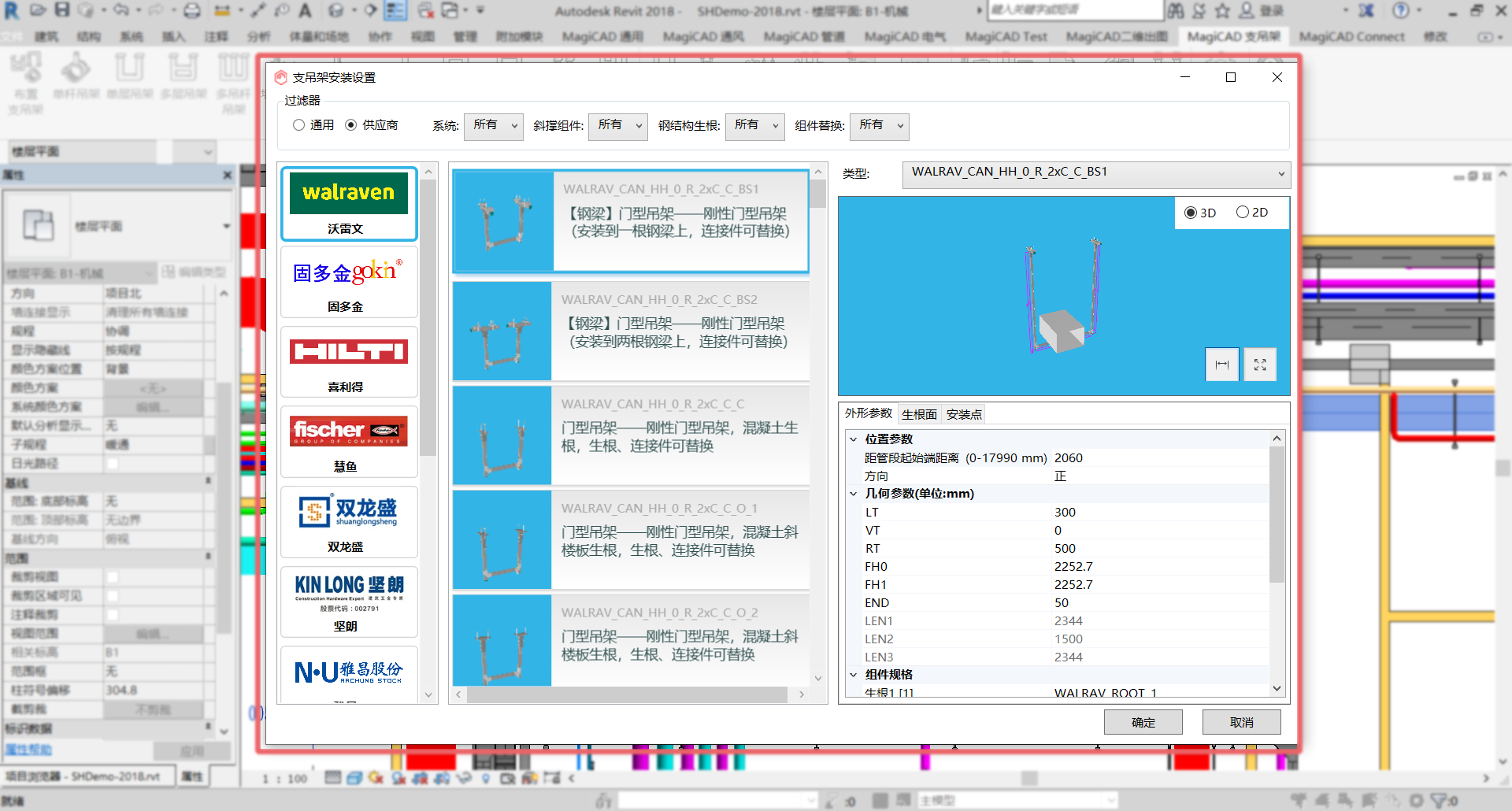Open the MagiCAD Connect ribbon tab
Image resolution: width=1512 pixels, height=811 pixels.
coord(1351,36)
